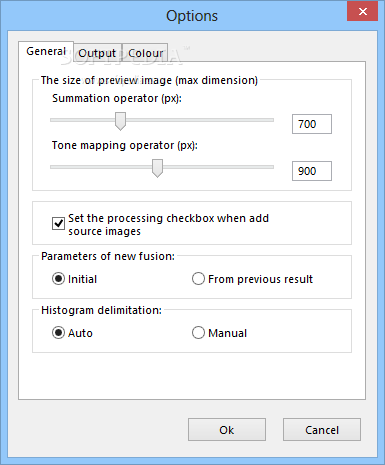The width and height of the screenshot is (385, 465).
Task: Click Summation slider track right of thumb
Action: [x=200, y=120]
